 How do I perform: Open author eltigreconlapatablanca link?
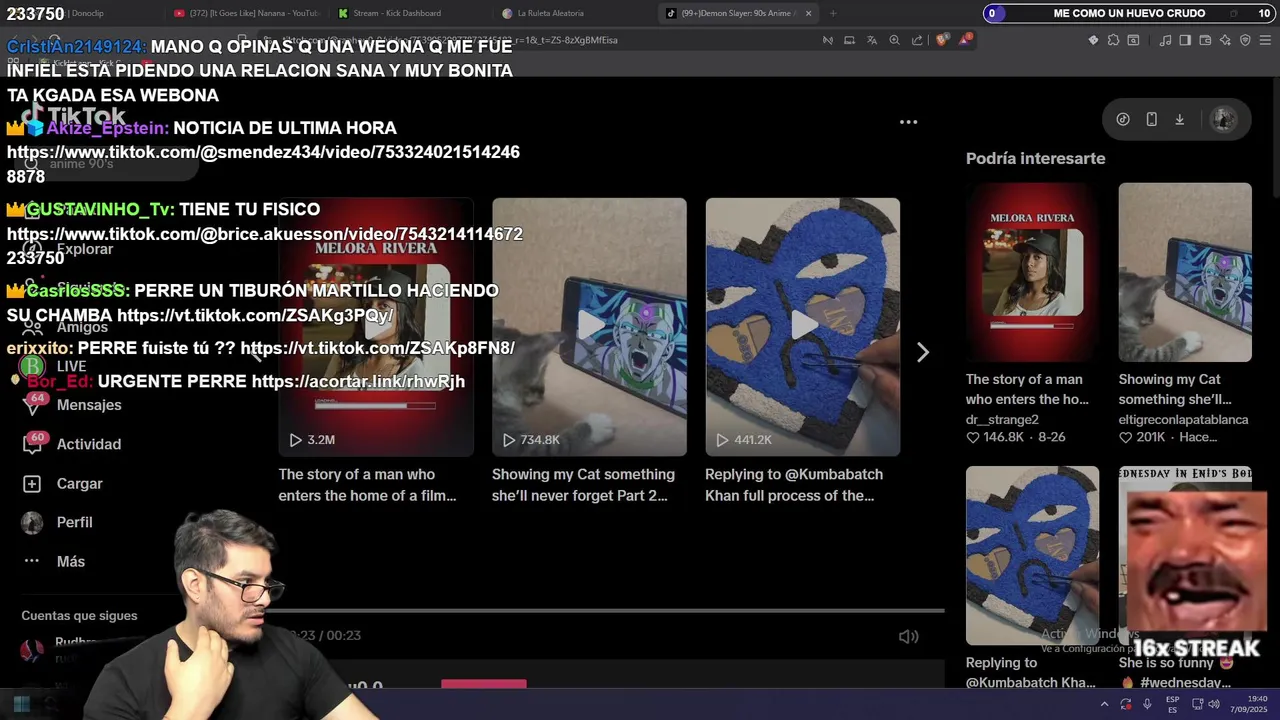tap(1183, 420)
